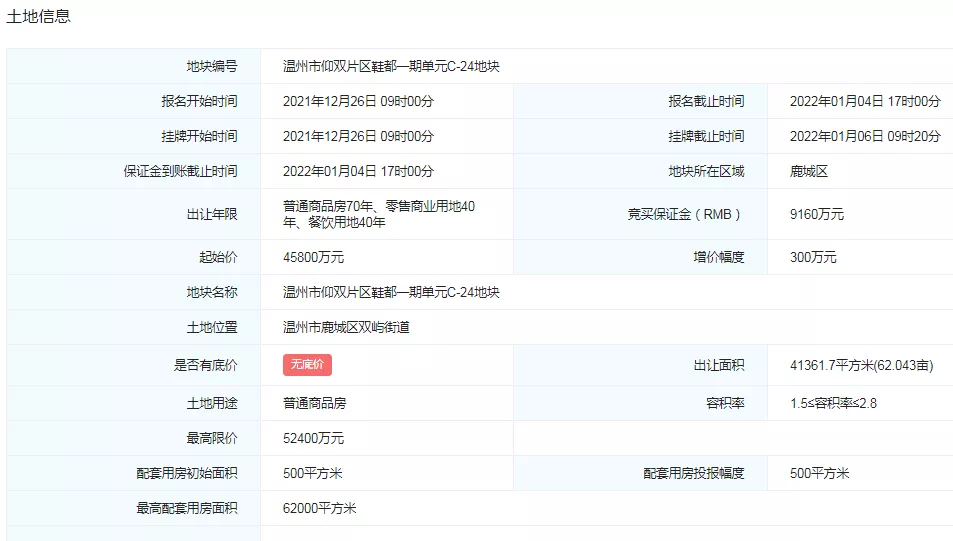The image size is (953, 541).
Task: Click the 是否有底价 label
Action: point(205,365)
